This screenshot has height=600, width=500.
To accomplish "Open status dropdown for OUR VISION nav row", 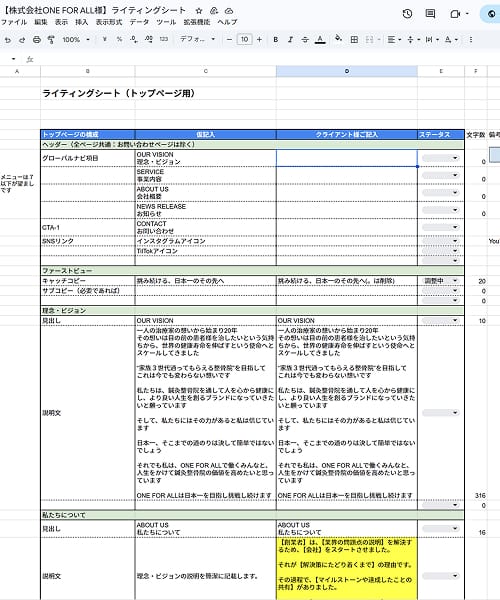I will [x=440, y=158].
